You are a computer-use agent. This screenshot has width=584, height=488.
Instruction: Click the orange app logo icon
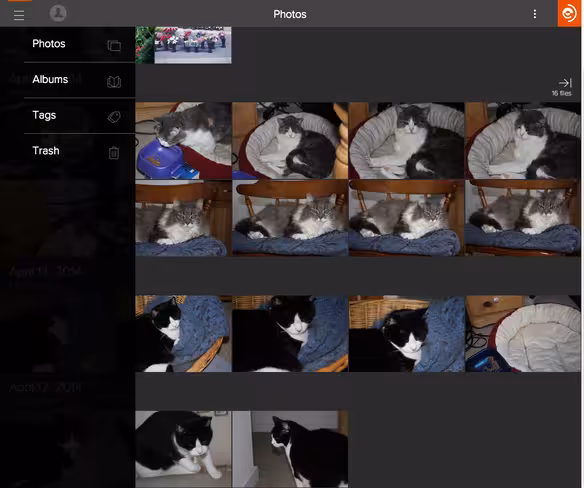click(569, 13)
